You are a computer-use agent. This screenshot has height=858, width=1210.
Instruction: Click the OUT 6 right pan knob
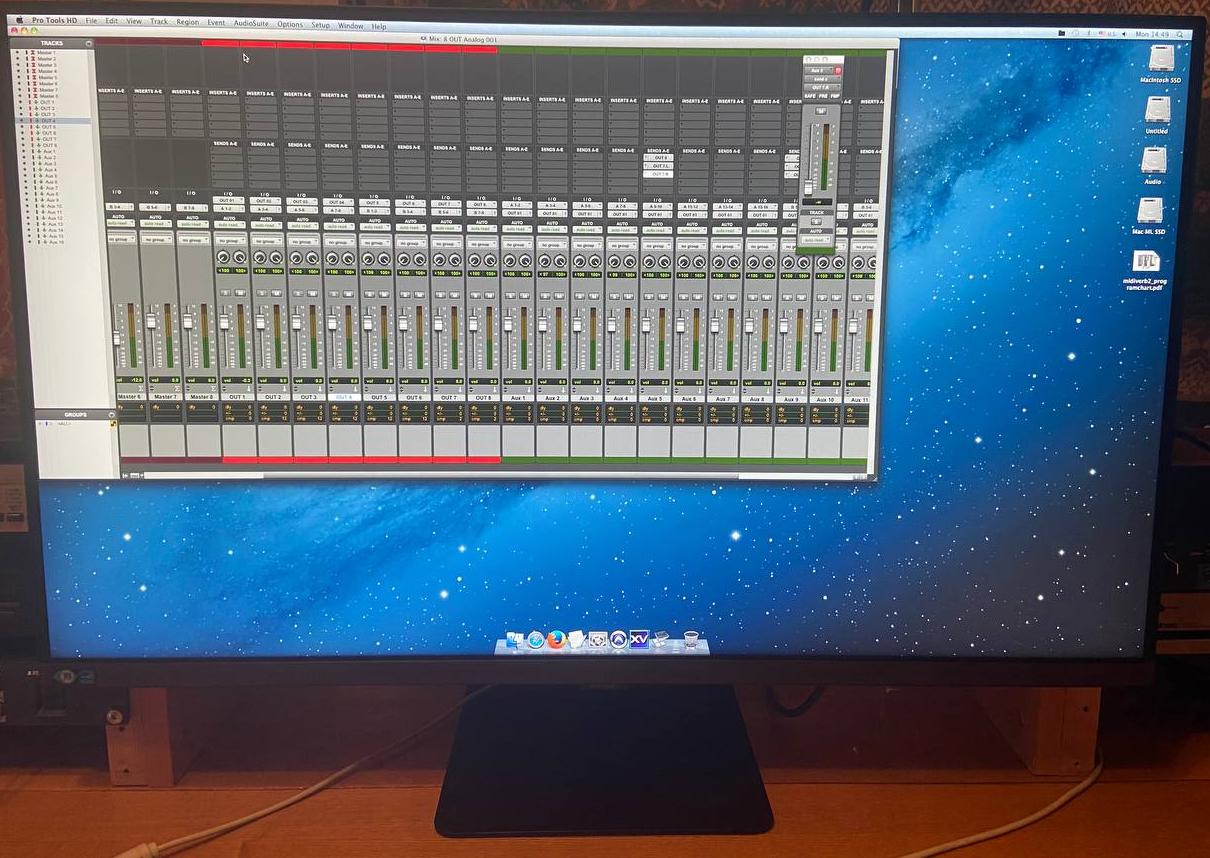(x=420, y=259)
